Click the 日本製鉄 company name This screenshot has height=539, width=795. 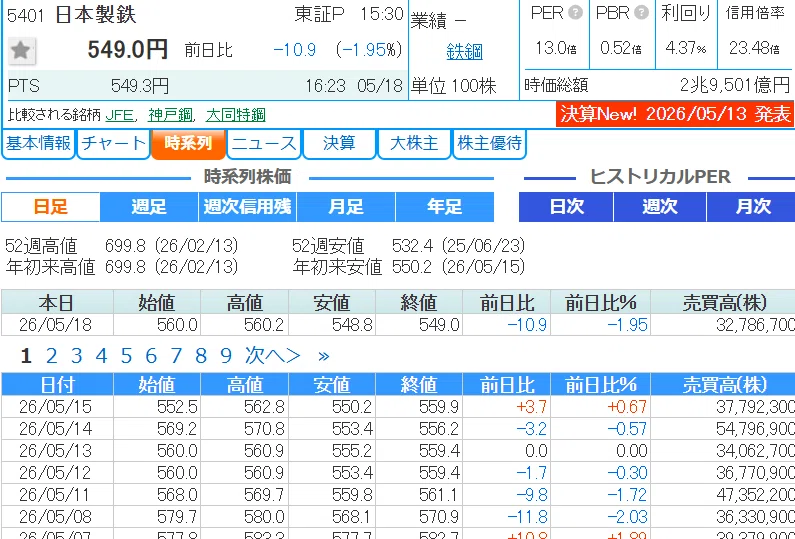coord(95,14)
